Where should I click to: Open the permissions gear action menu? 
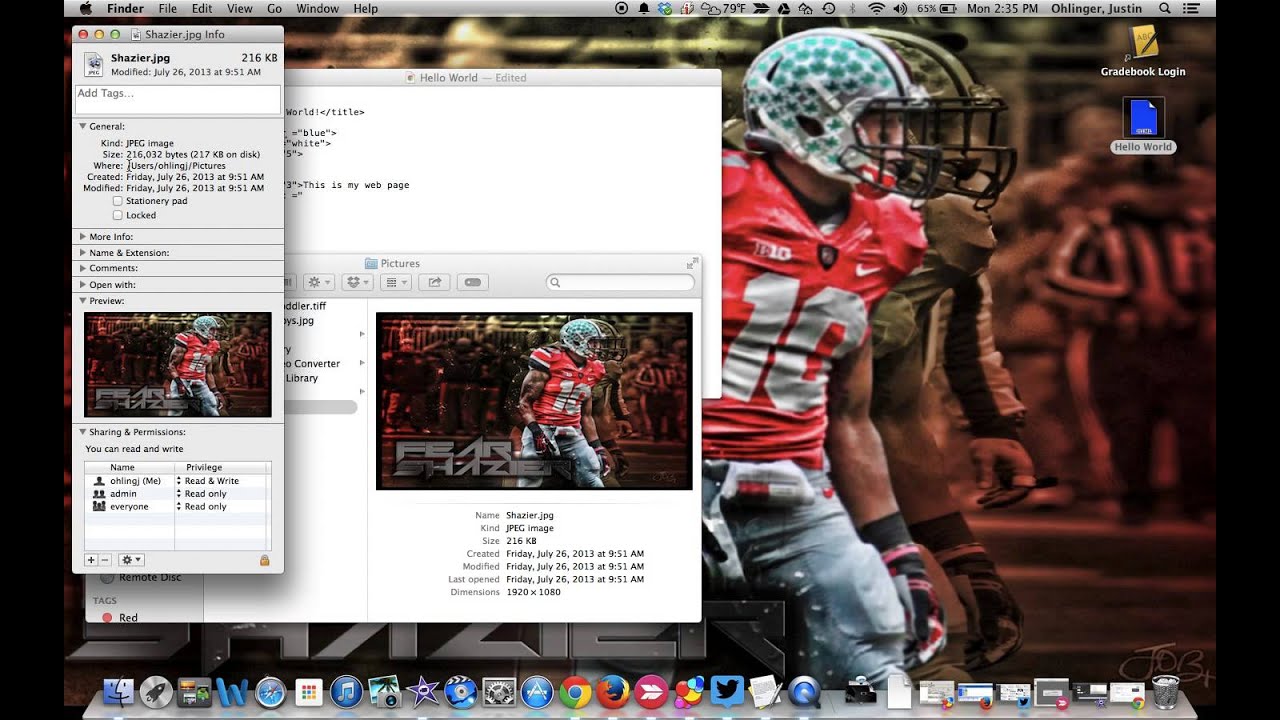131,560
